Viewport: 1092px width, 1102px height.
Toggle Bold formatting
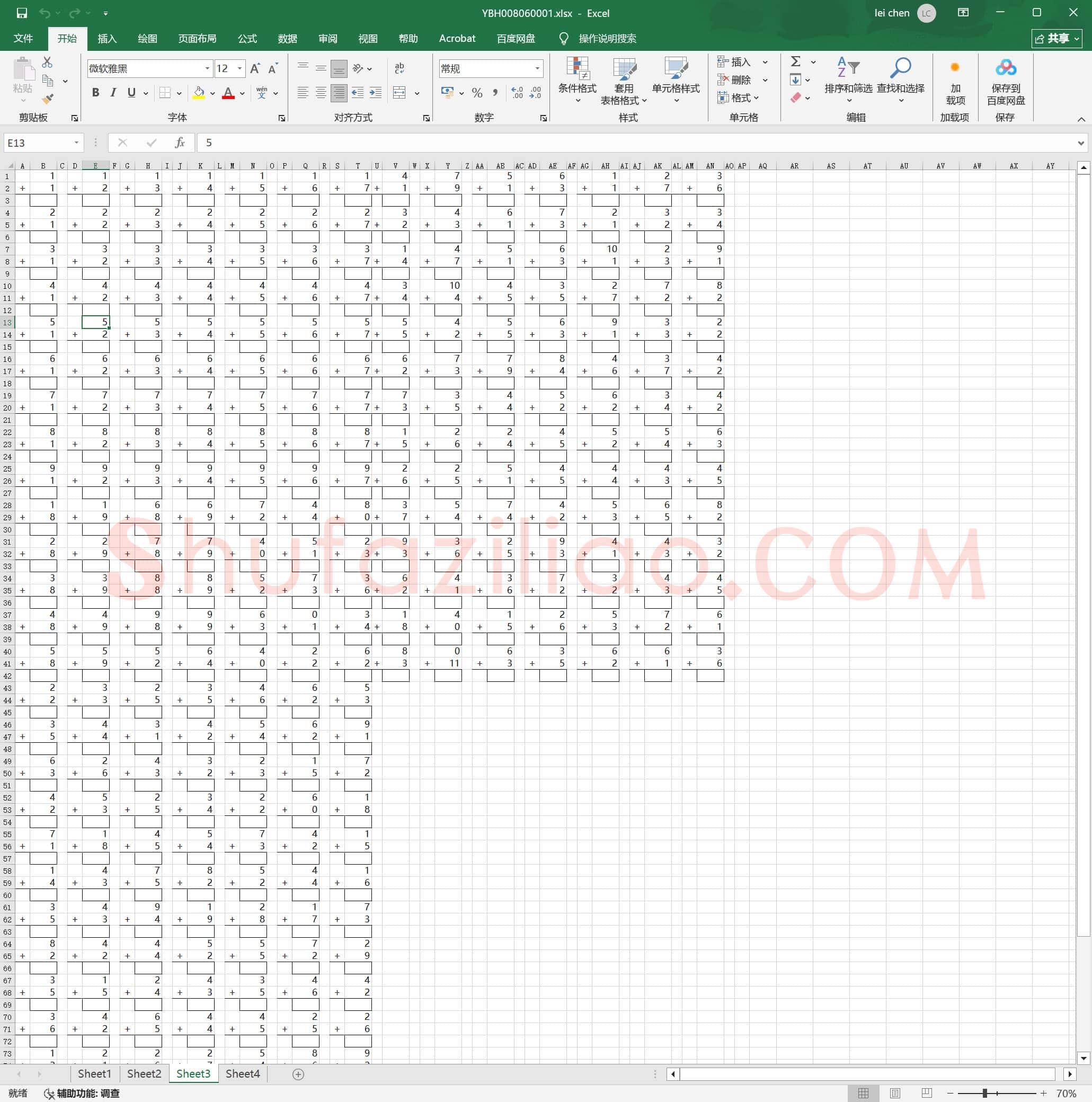95,92
